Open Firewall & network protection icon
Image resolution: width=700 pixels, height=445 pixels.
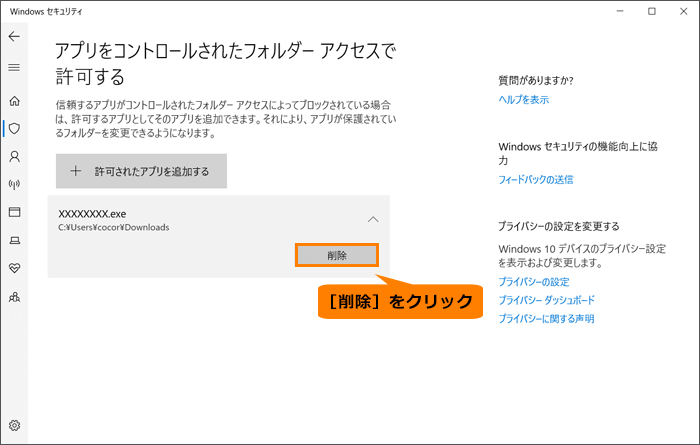pos(14,184)
